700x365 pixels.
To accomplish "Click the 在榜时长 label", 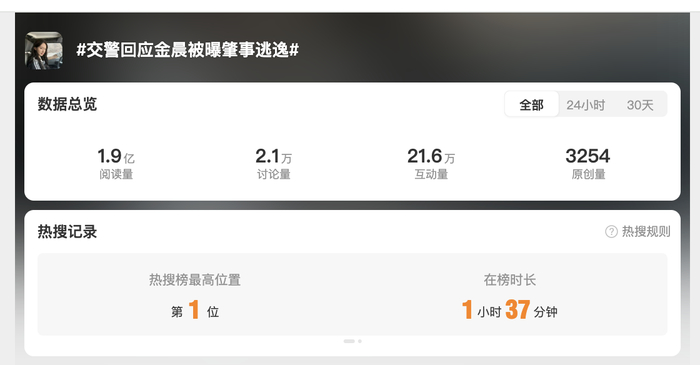I will click(509, 280).
